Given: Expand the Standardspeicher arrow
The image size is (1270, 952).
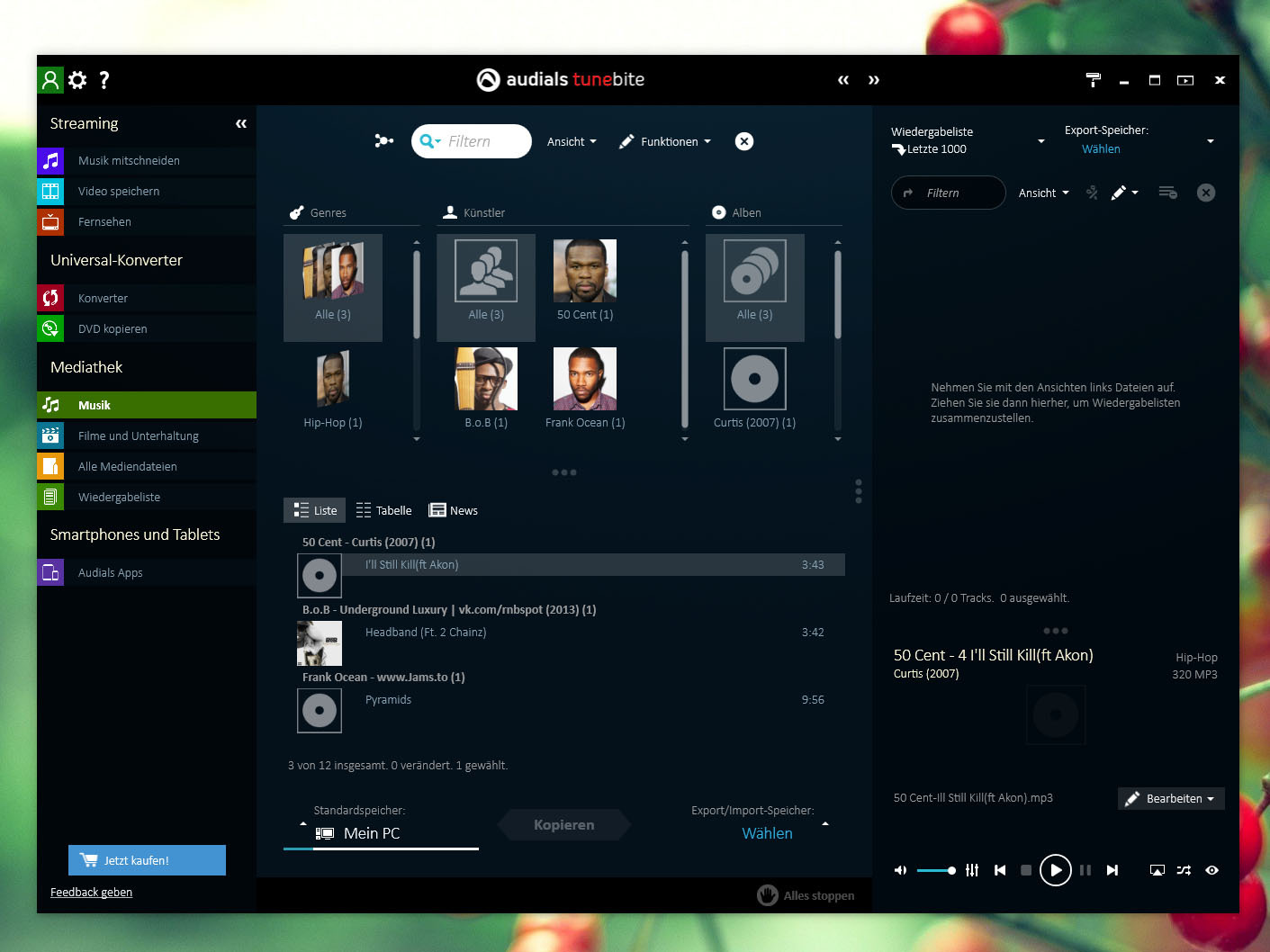Looking at the screenshot, I should coord(303,824).
